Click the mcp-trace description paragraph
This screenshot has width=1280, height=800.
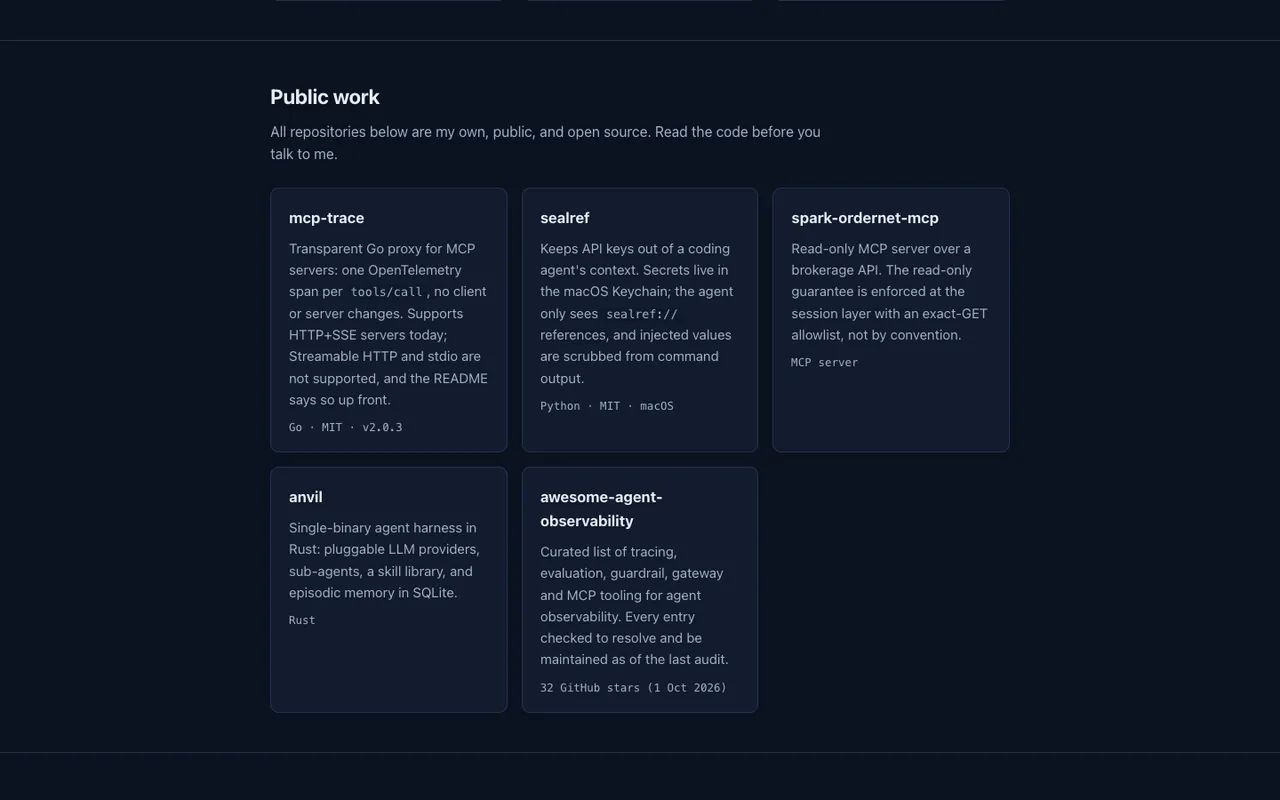[x=389, y=324]
